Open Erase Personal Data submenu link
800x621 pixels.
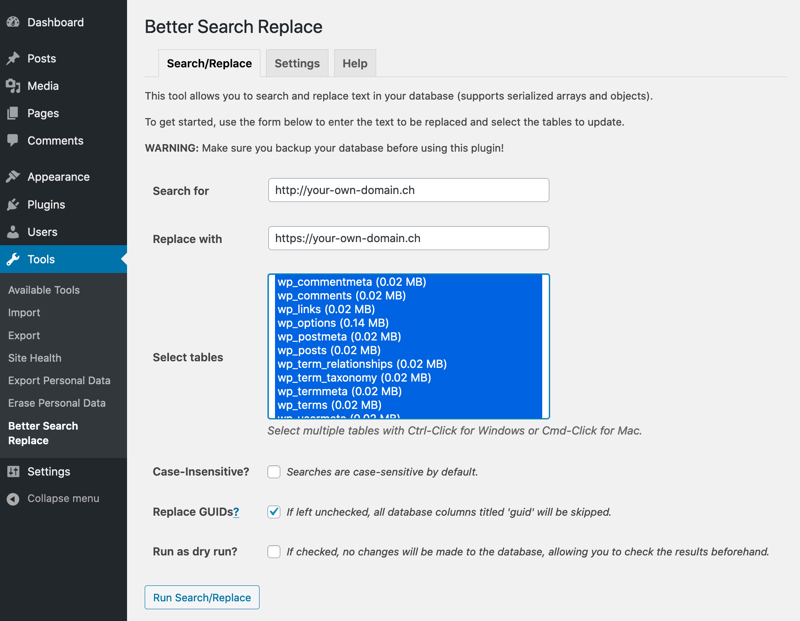(57, 403)
